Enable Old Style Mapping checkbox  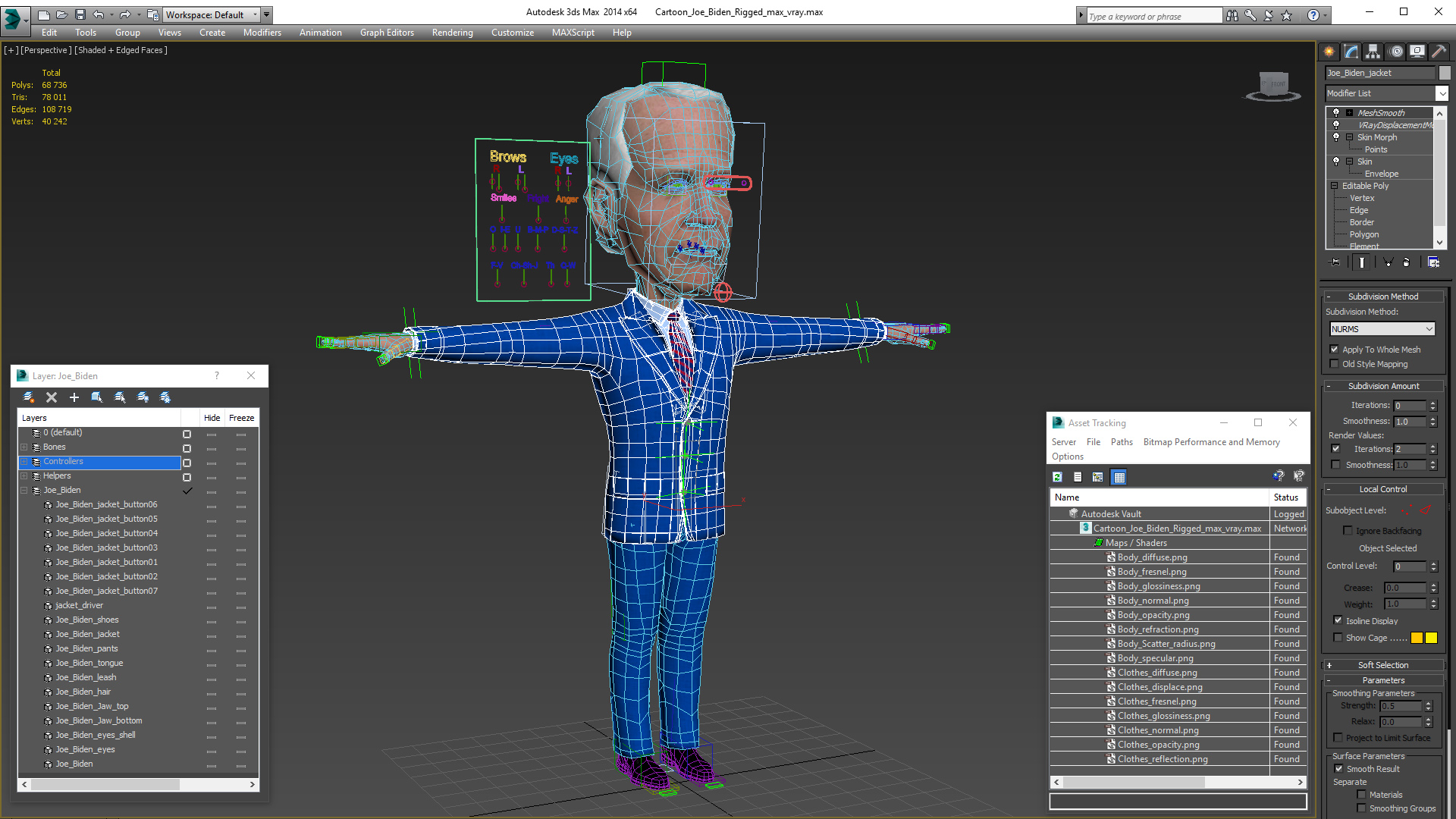1335,364
